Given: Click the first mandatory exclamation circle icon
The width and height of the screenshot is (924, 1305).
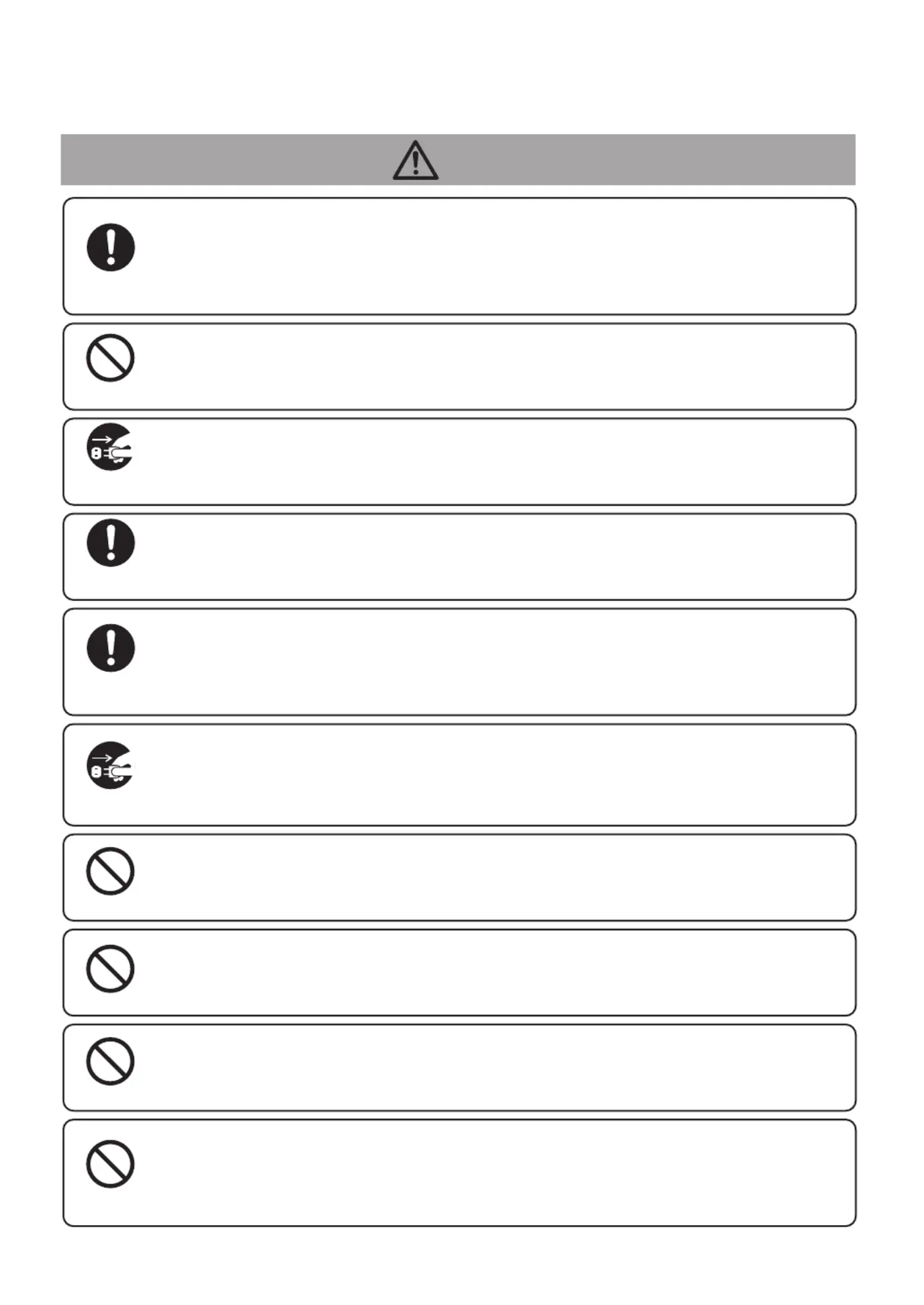Looking at the screenshot, I should (111, 247).
